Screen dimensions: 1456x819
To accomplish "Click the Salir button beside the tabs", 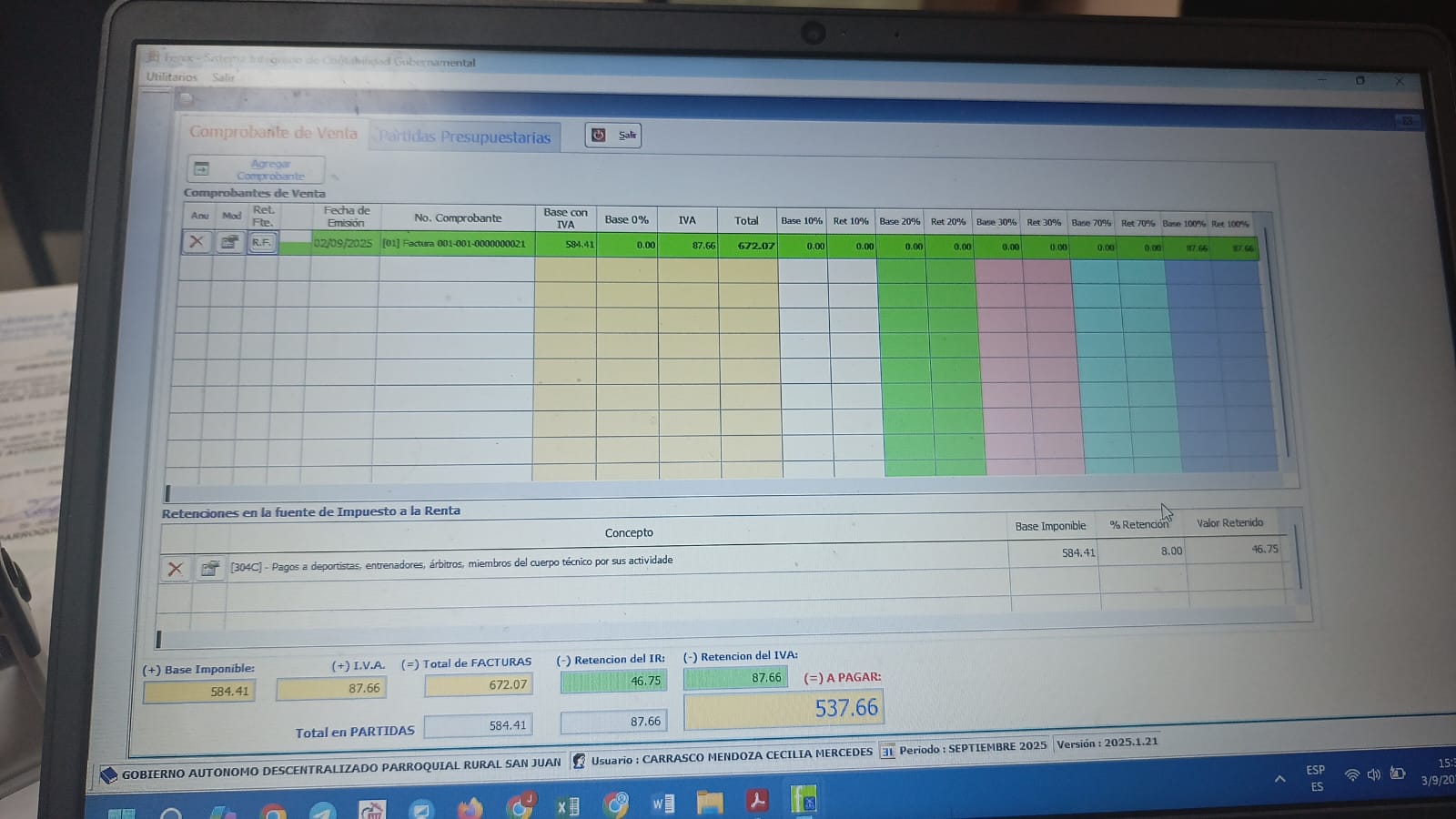I will 613,136.
